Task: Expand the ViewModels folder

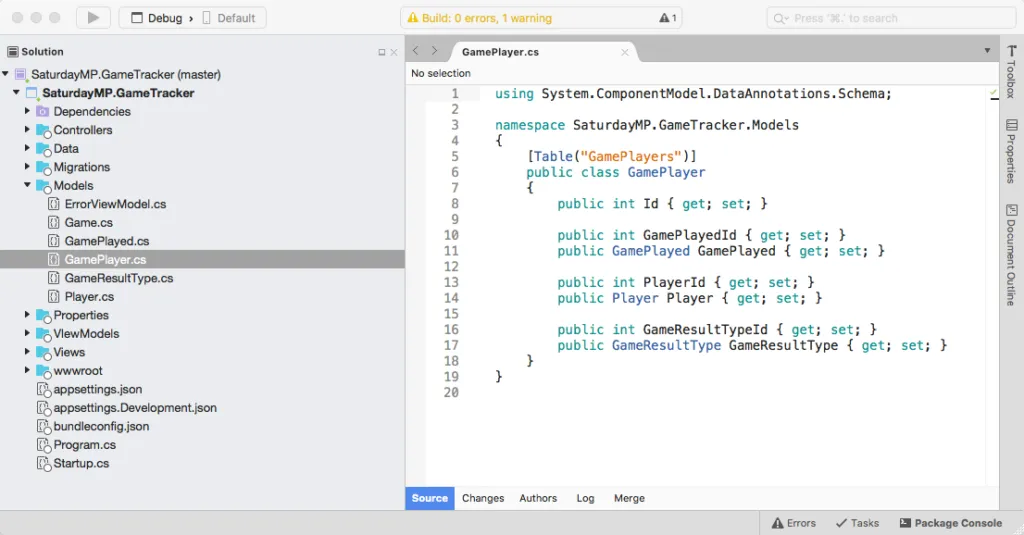Action: click(x=27, y=333)
